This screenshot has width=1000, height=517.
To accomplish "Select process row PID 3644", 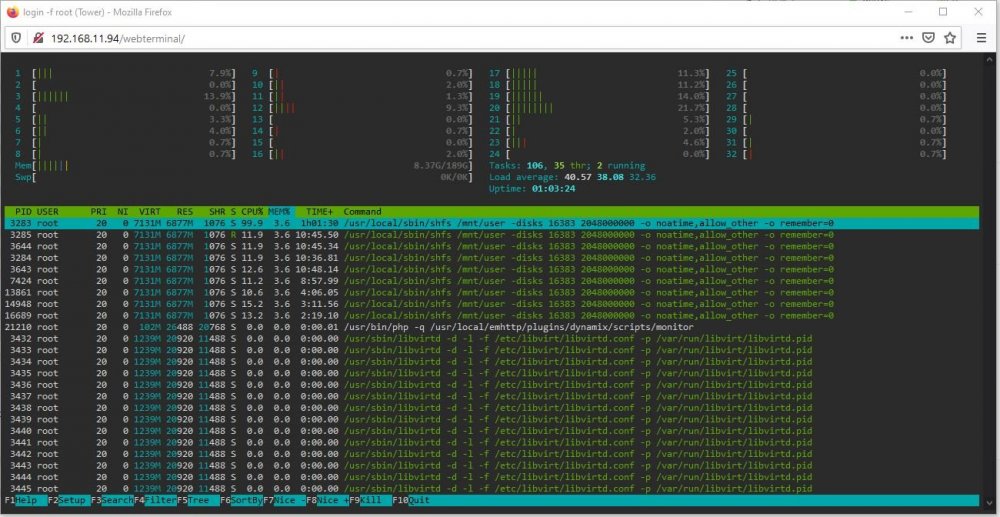I will tap(492, 246).
